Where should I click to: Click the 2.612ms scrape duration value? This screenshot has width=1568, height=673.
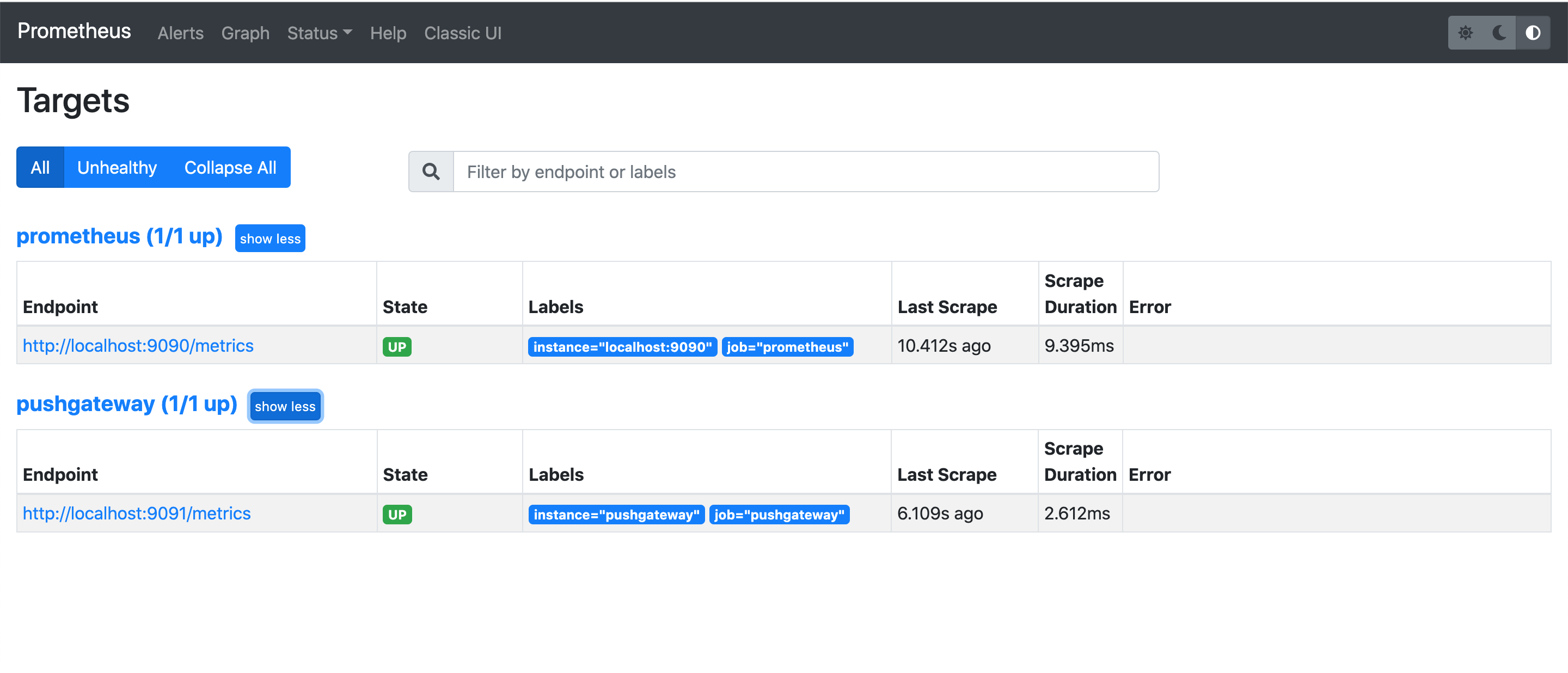click(1077, 513)
